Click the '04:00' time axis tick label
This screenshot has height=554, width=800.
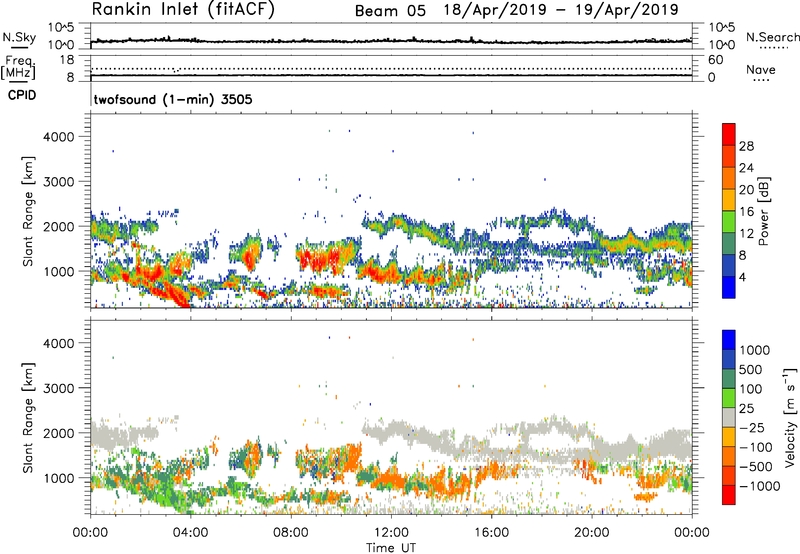pos(191,533)
